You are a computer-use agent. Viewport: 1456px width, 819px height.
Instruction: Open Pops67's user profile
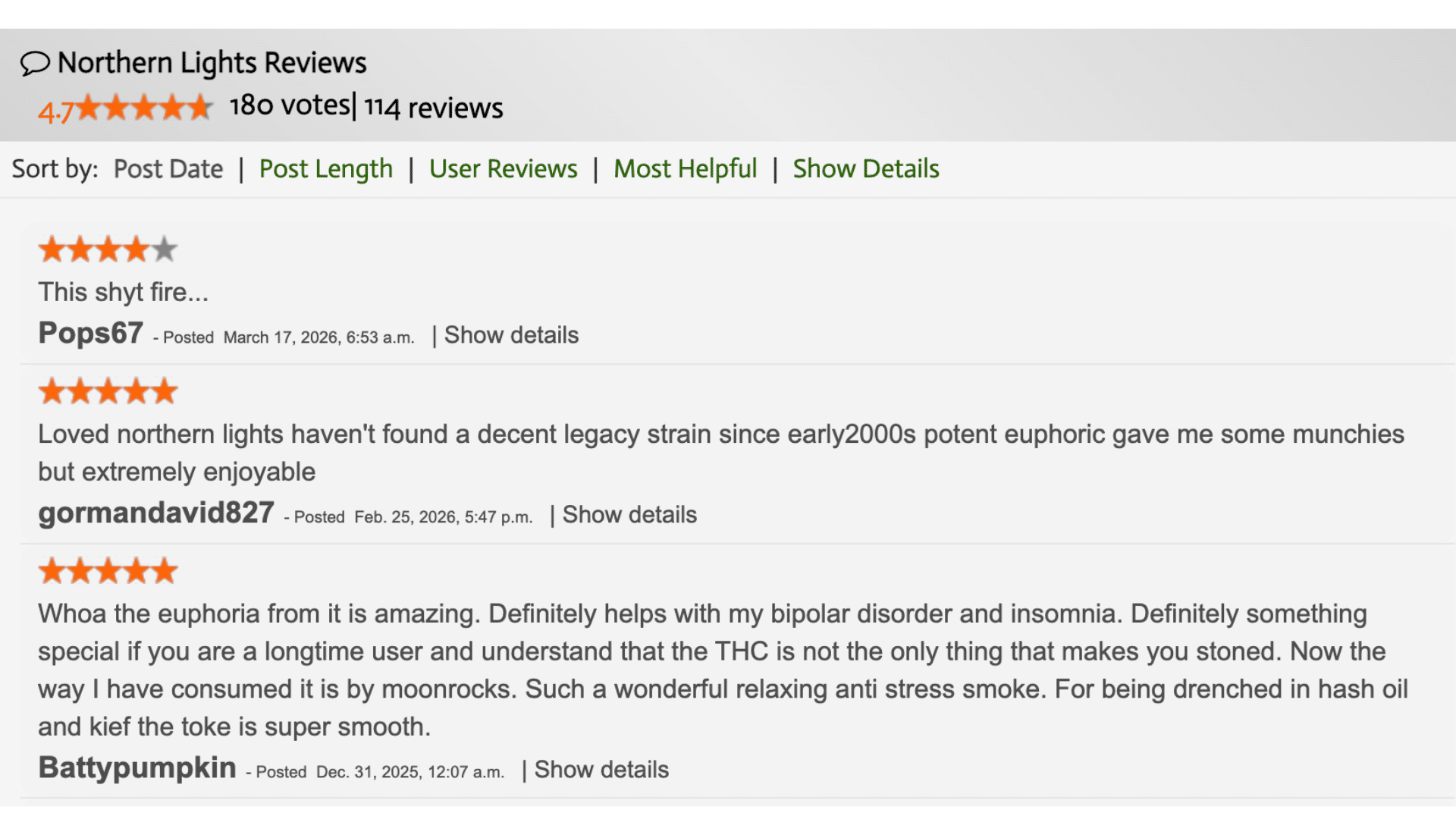90,332
